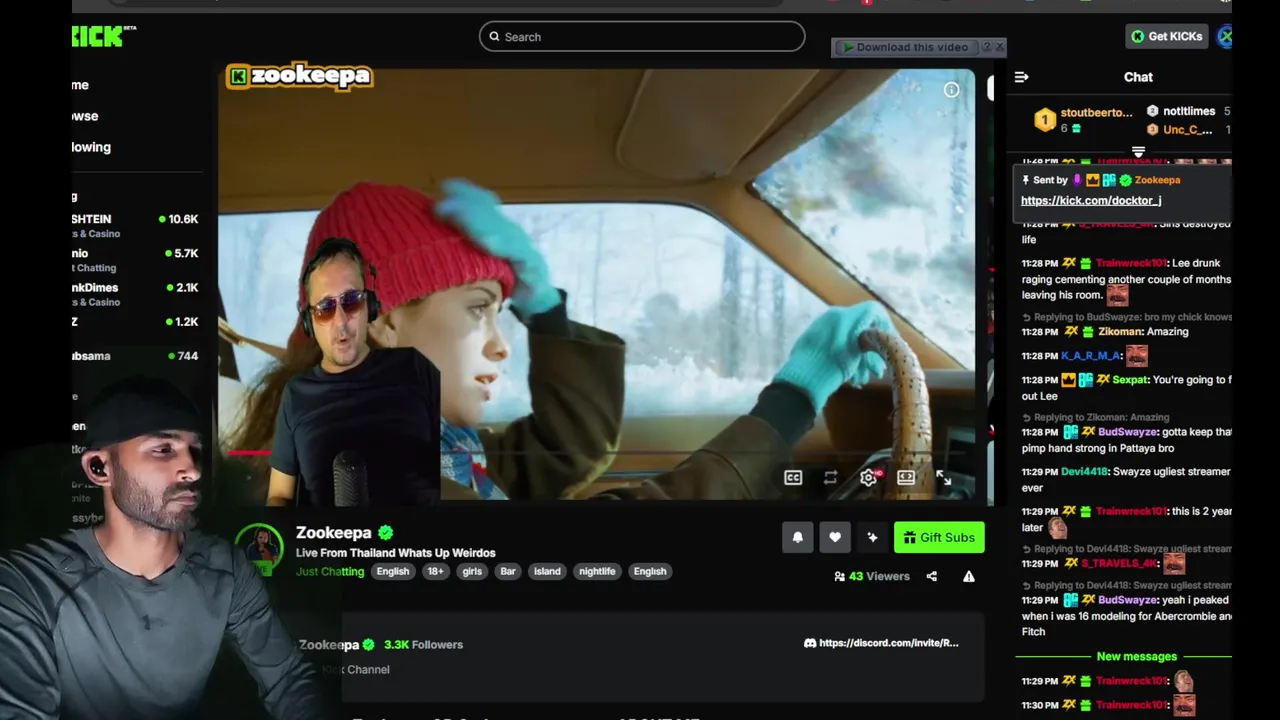The height and width of the screenshot is (720, 1280).
Task: Click K_A_R_M_A username in chat
Action: (x=1091, y=356)
